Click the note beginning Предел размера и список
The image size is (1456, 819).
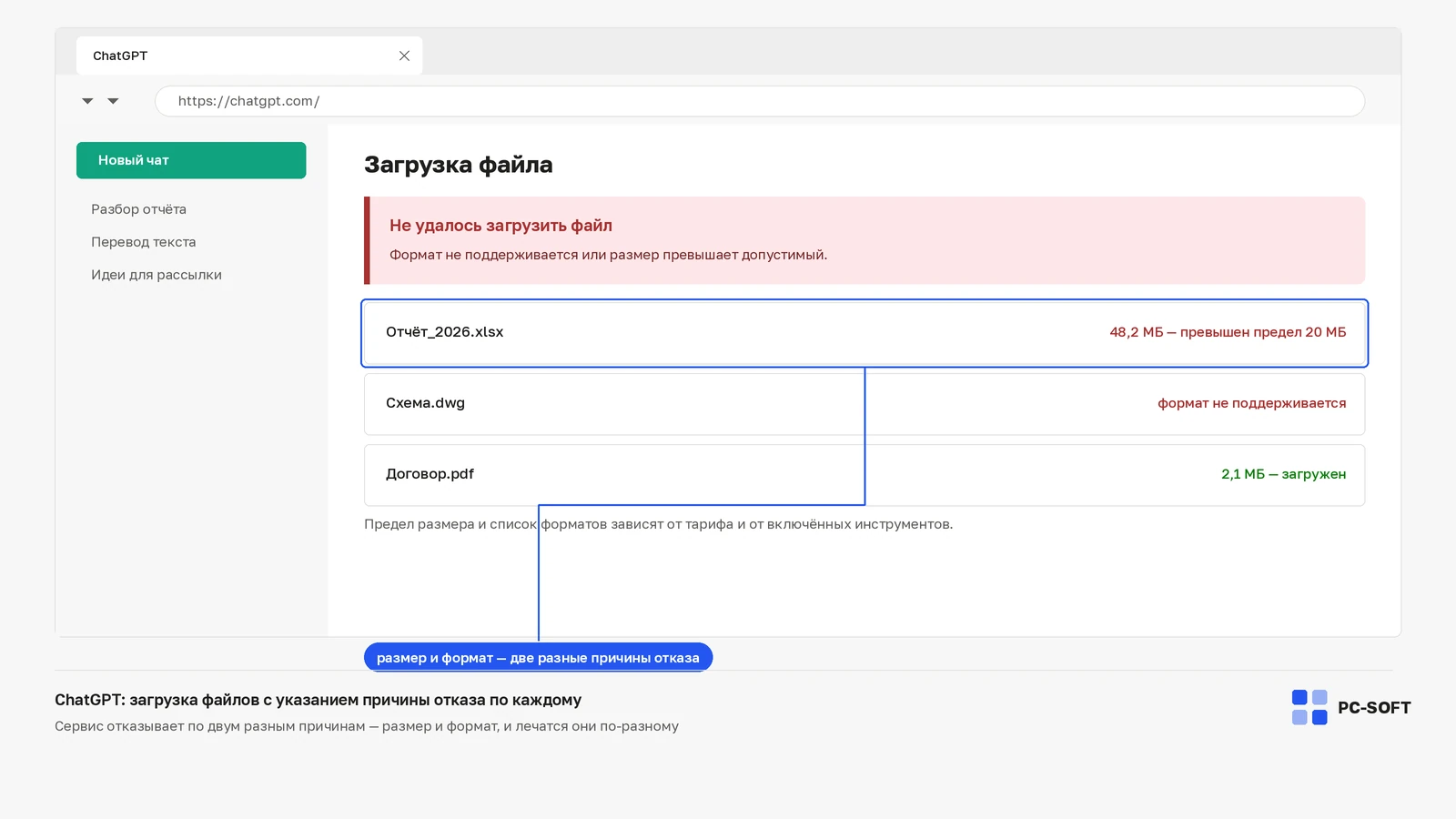click(x=659, y=524)
